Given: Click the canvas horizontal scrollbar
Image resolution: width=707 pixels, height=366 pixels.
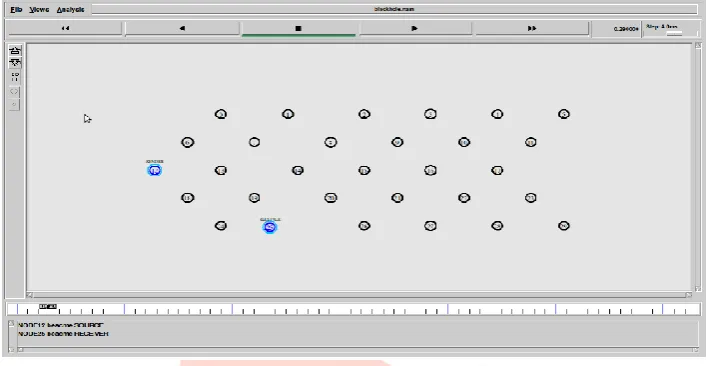Looking at the screenshot, I should click(358, 295).
